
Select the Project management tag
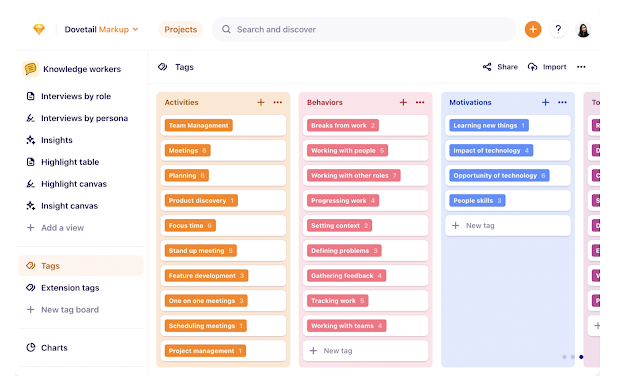[205, 351]
